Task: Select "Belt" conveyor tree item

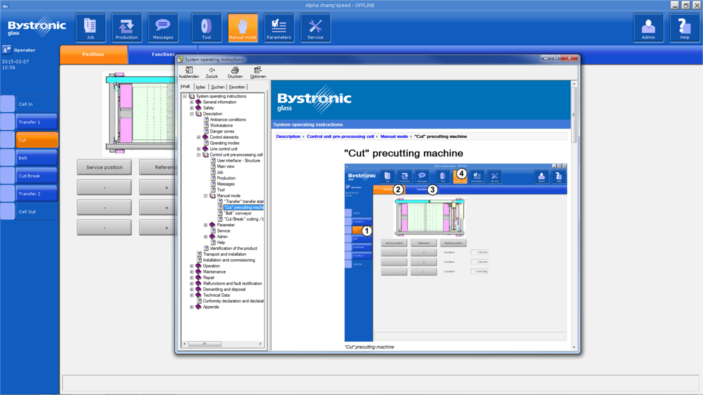Action: click(x=238, y=213)
